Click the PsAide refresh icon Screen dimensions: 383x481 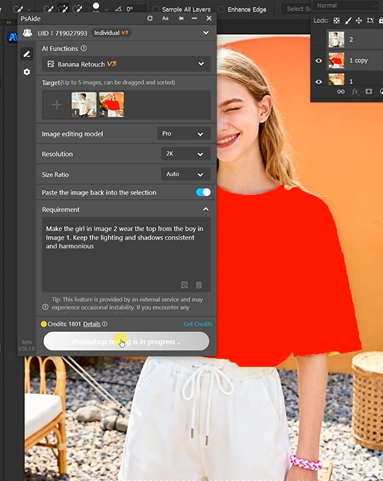[150, 18]
